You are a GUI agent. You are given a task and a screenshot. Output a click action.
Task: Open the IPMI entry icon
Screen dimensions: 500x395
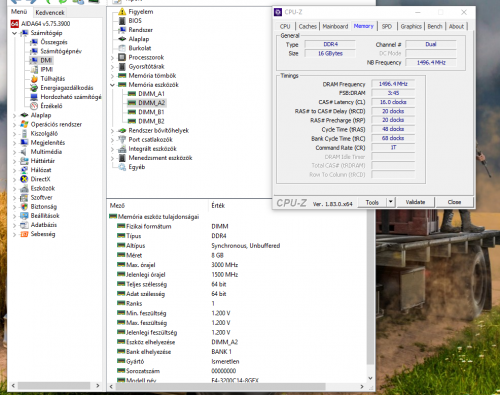click(x=34, y=69)
